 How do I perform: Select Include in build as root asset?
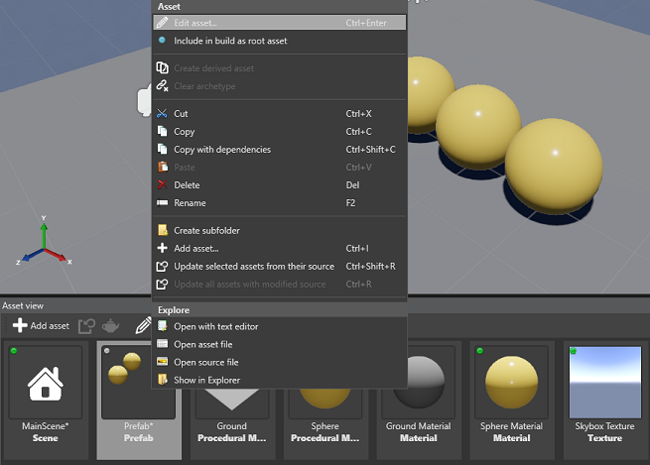pos(230,41)
